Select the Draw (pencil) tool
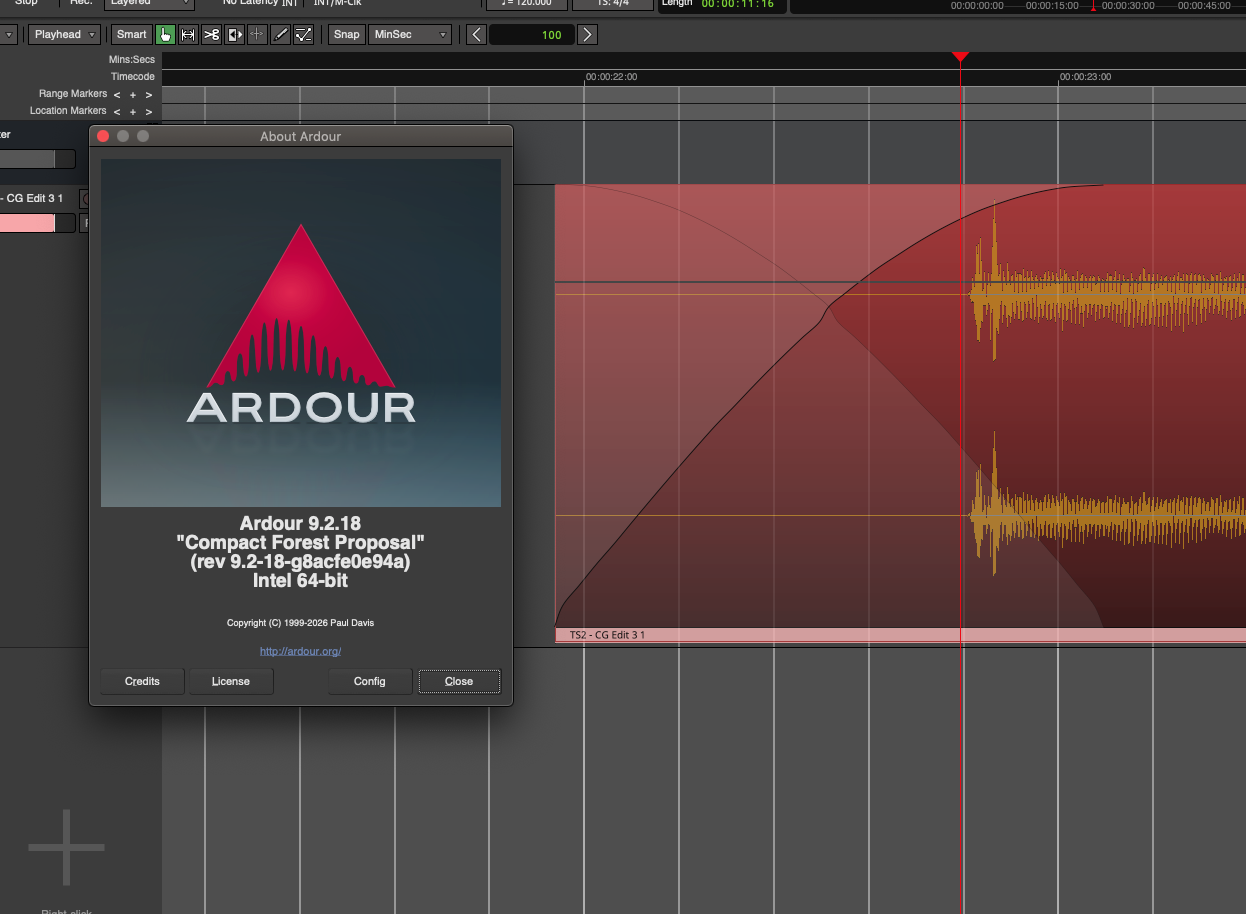 coord(281,35)
